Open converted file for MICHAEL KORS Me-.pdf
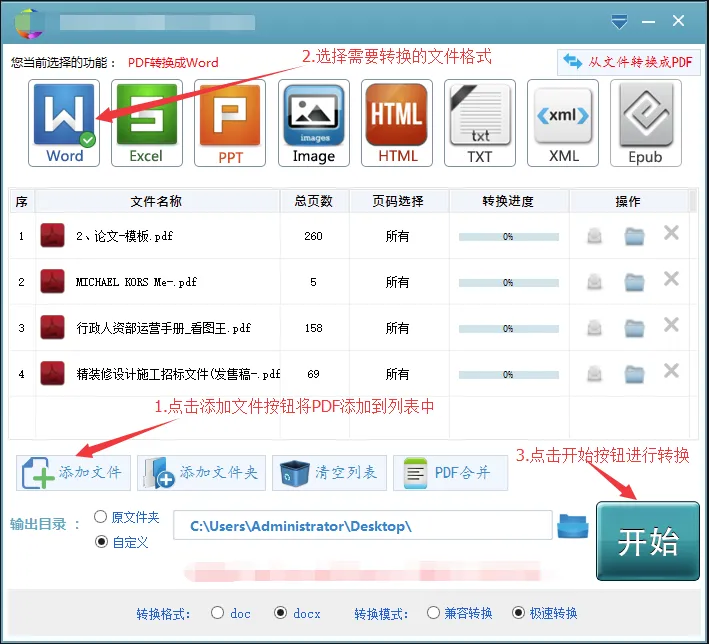The height and width of the screenshot is (644, 709). pos(595,282)
